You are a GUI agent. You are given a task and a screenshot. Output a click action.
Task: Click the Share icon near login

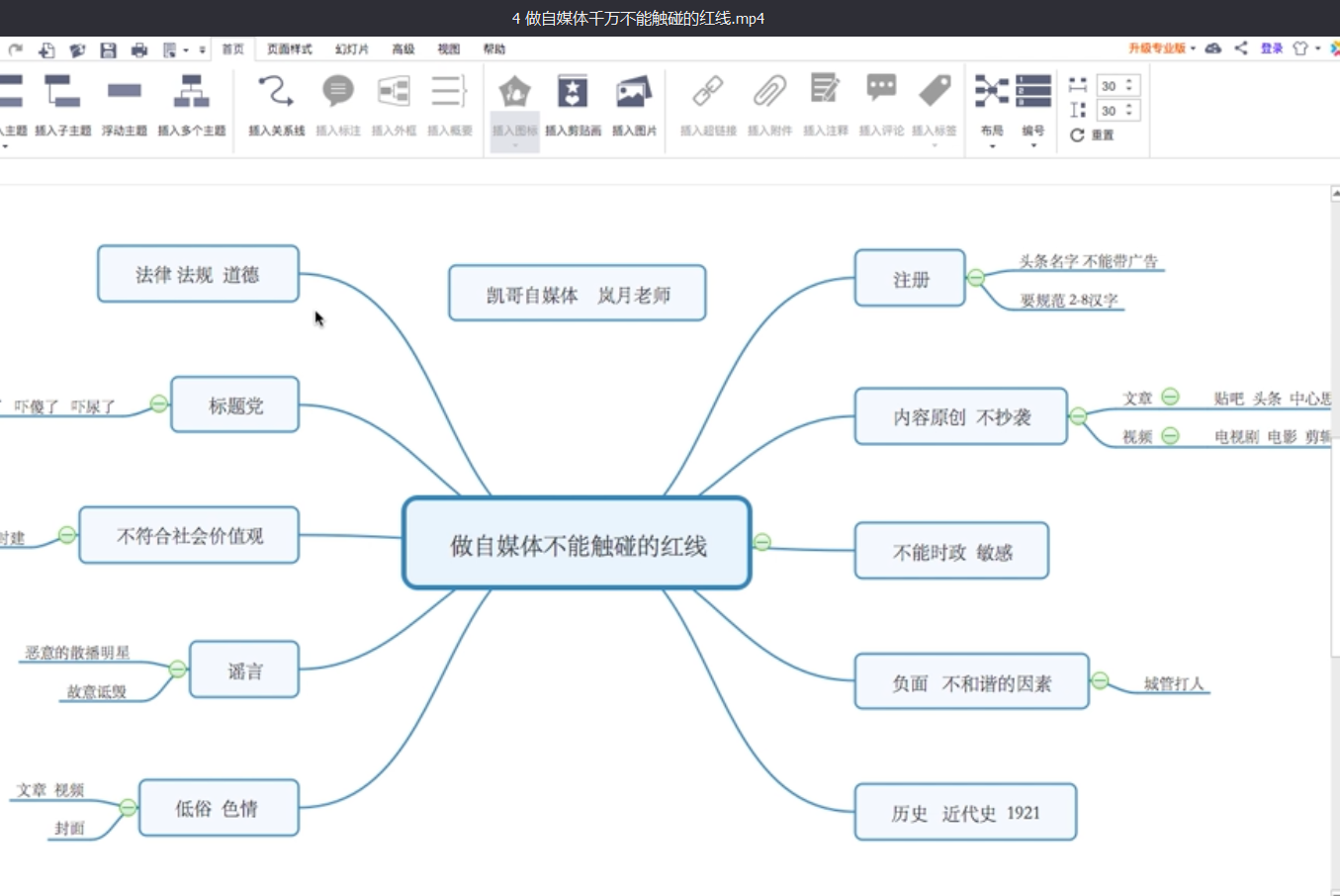(1241, 47)
